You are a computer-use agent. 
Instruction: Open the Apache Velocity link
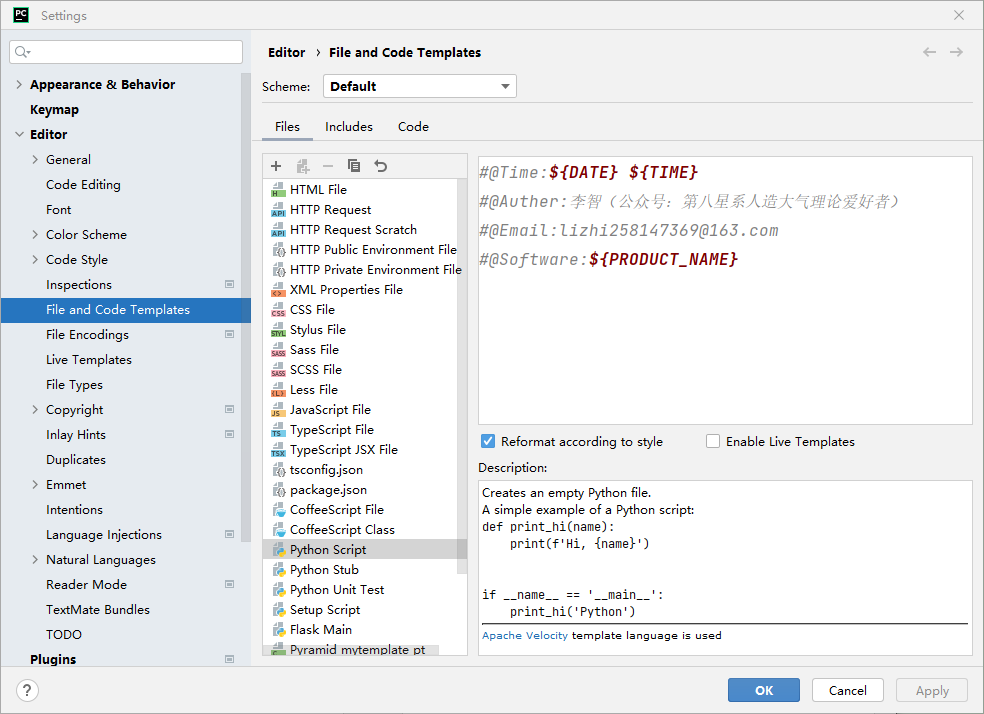pos(525,636)
